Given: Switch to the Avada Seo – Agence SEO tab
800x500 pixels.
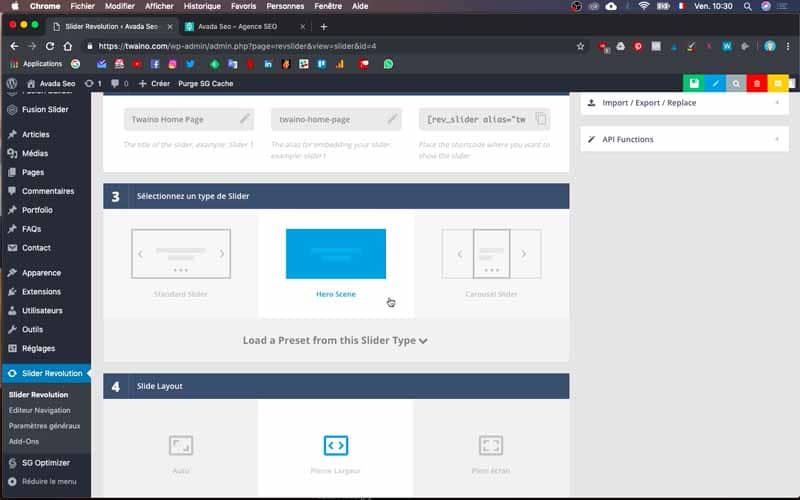Looking at the screenshot, I should click(x=238, y=27).
